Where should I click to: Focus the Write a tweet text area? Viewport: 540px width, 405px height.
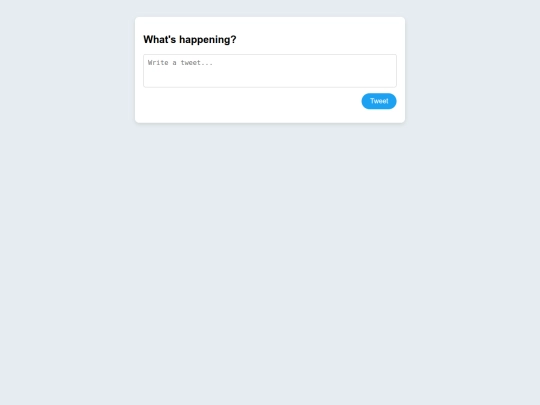click(x=270, y=71)
